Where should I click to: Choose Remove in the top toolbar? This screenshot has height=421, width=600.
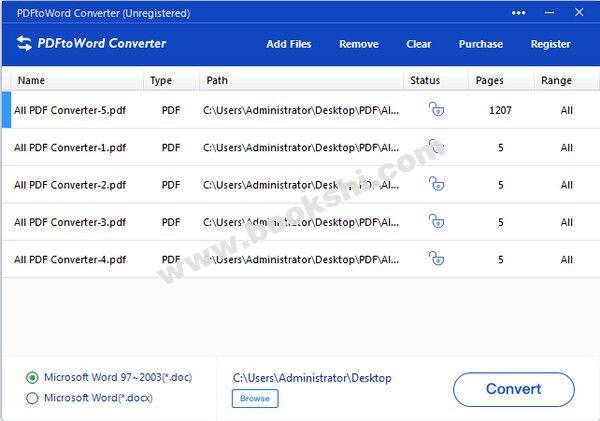359,44
